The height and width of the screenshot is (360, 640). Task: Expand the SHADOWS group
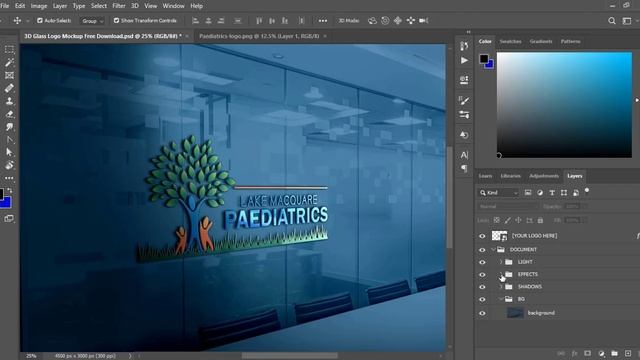(501, 287)
